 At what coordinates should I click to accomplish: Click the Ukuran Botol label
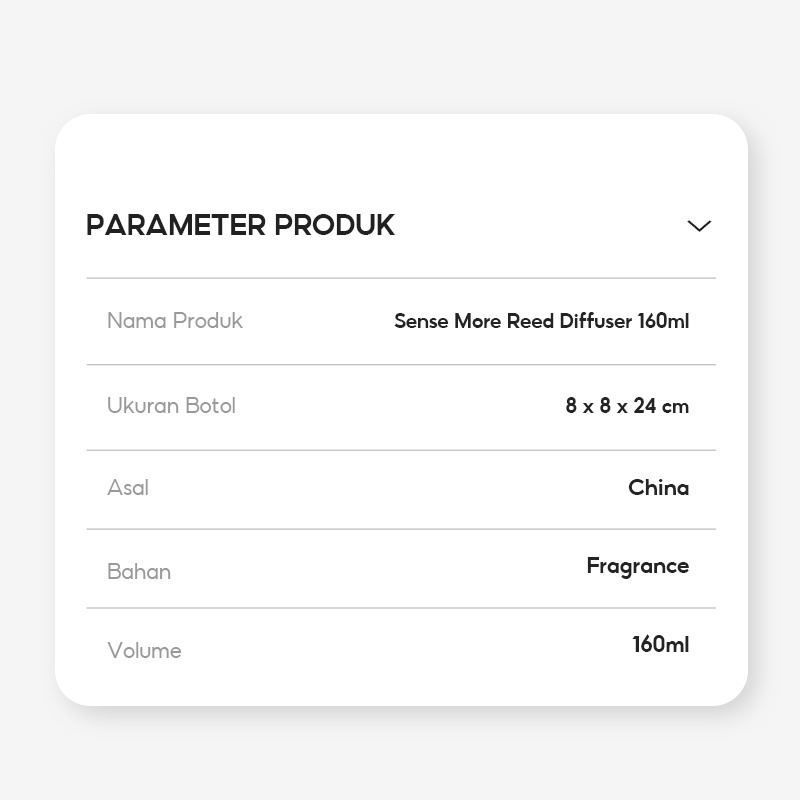[171, 406]
